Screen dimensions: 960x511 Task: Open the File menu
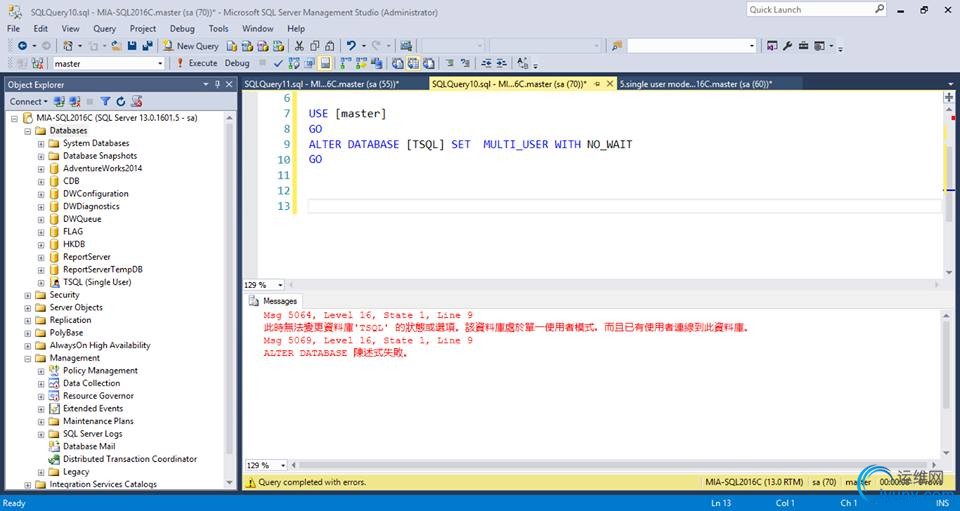pos(13,28)
